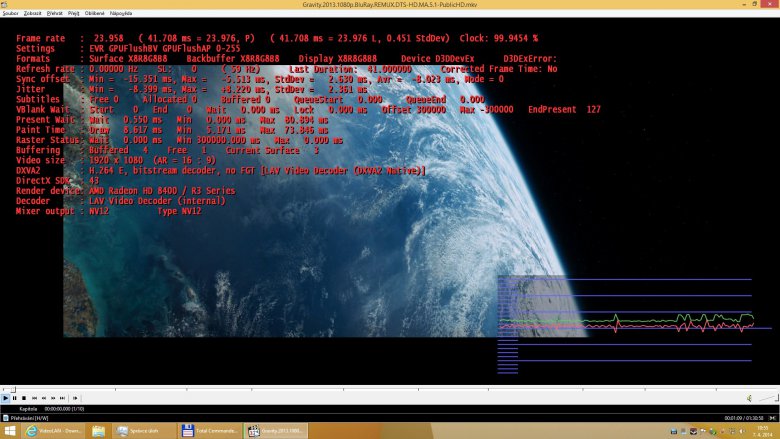This screenshot has height=439, width=780.
Task: Switch to Total Commander taskbar item
Action: click(210, 431)
